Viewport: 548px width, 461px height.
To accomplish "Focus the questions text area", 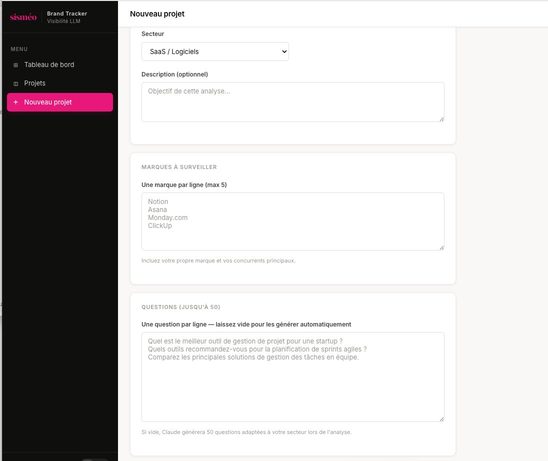I will point(293,377).
